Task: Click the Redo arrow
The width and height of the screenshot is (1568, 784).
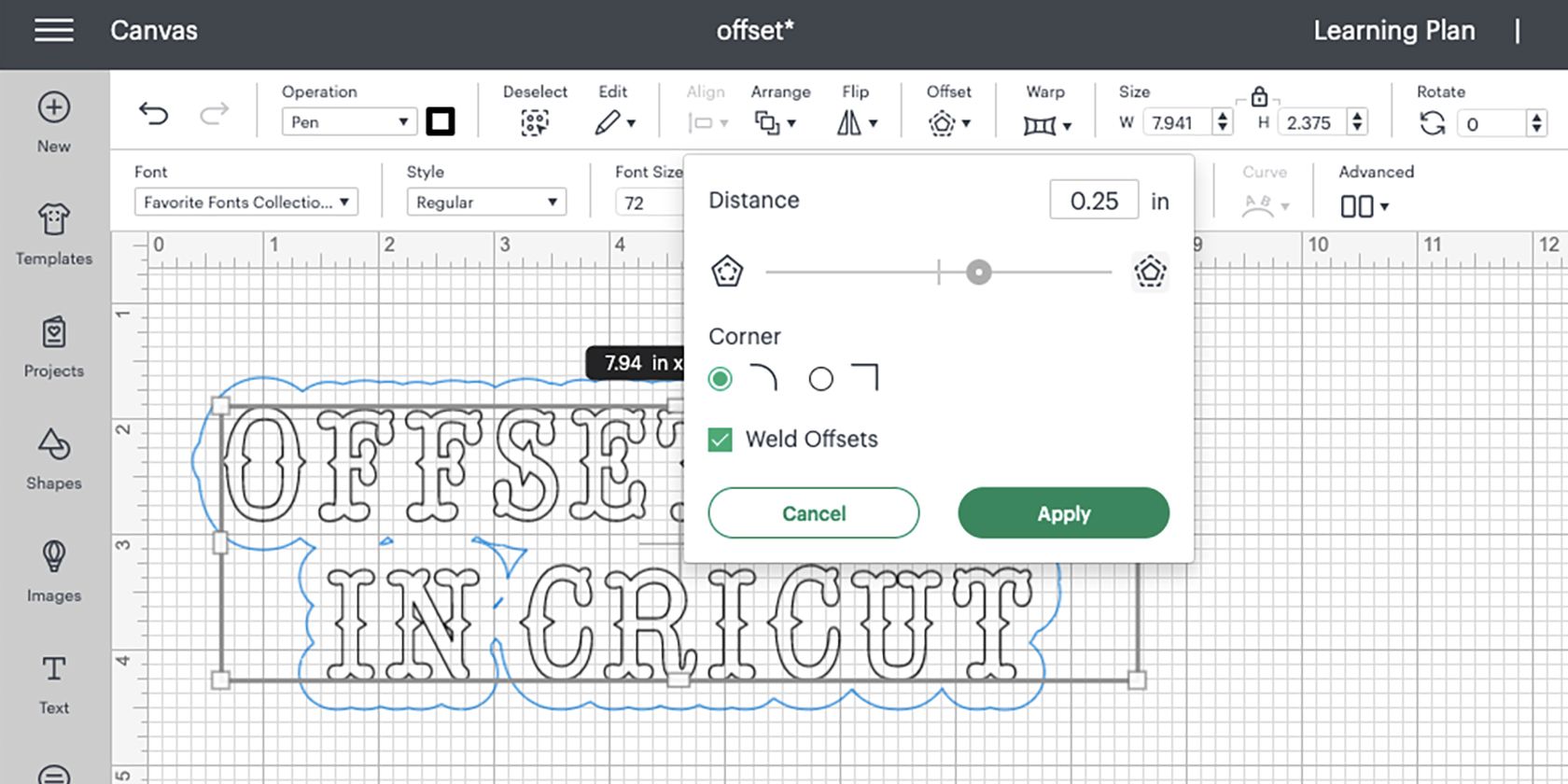Action: point(215,115)
